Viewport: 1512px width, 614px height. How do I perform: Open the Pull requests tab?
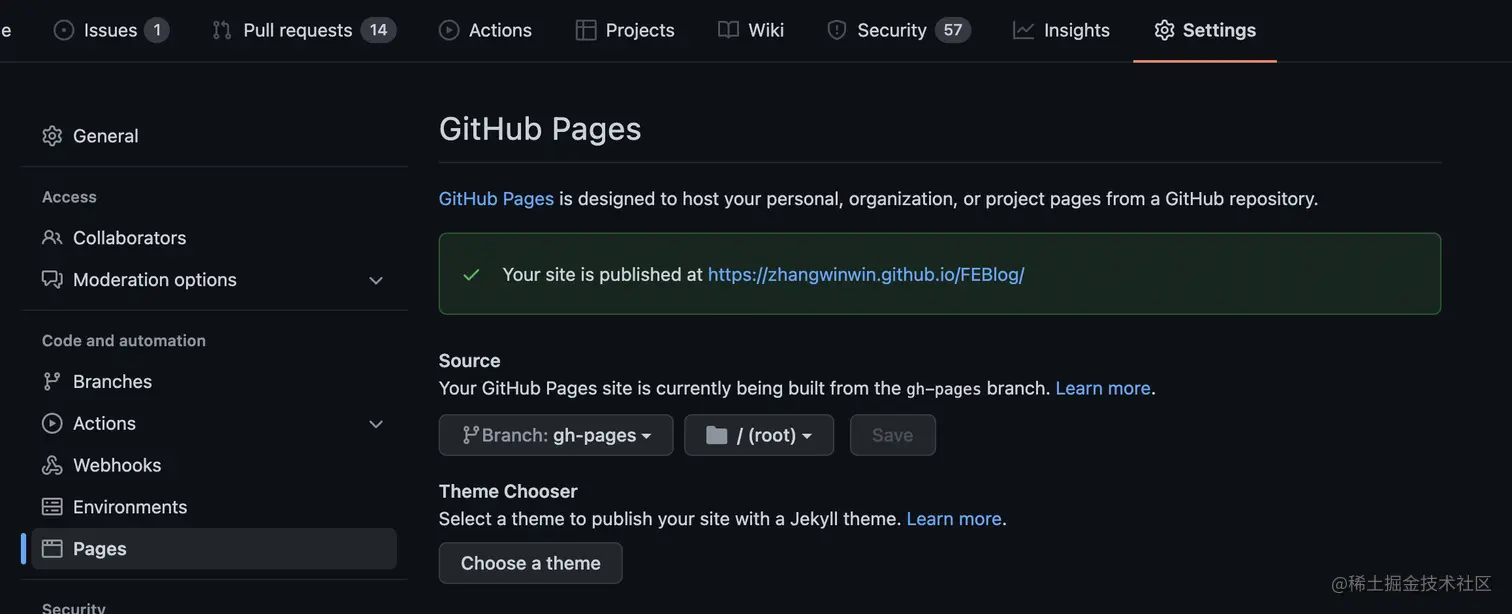tap(304, 30)
